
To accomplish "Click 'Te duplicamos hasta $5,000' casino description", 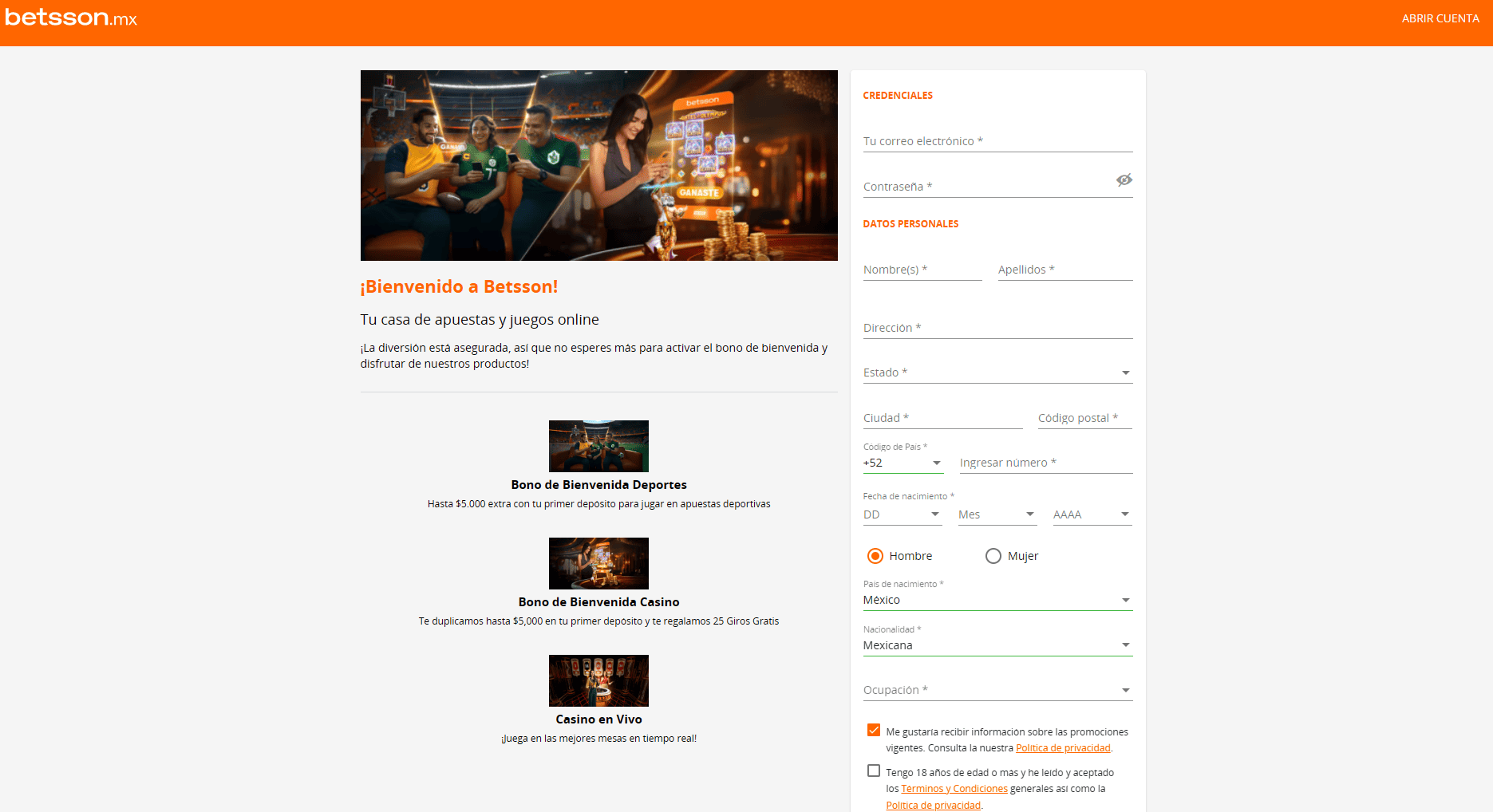I will (x=598, y=621).
